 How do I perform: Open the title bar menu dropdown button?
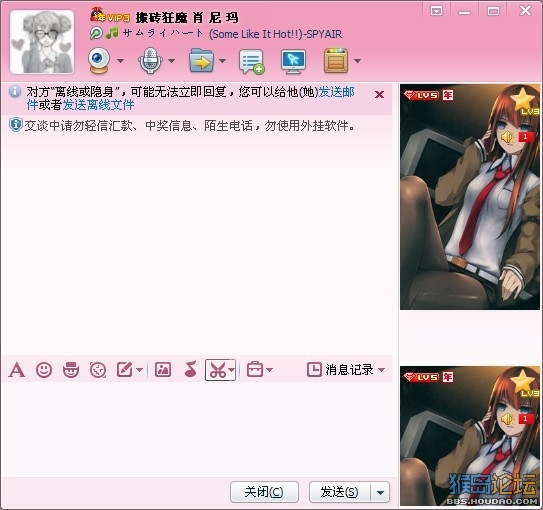[x=436, y=11]
